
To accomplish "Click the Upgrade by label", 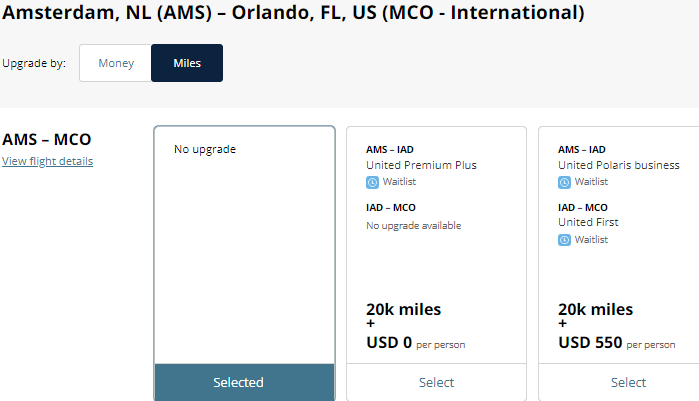I will [34, 64].
